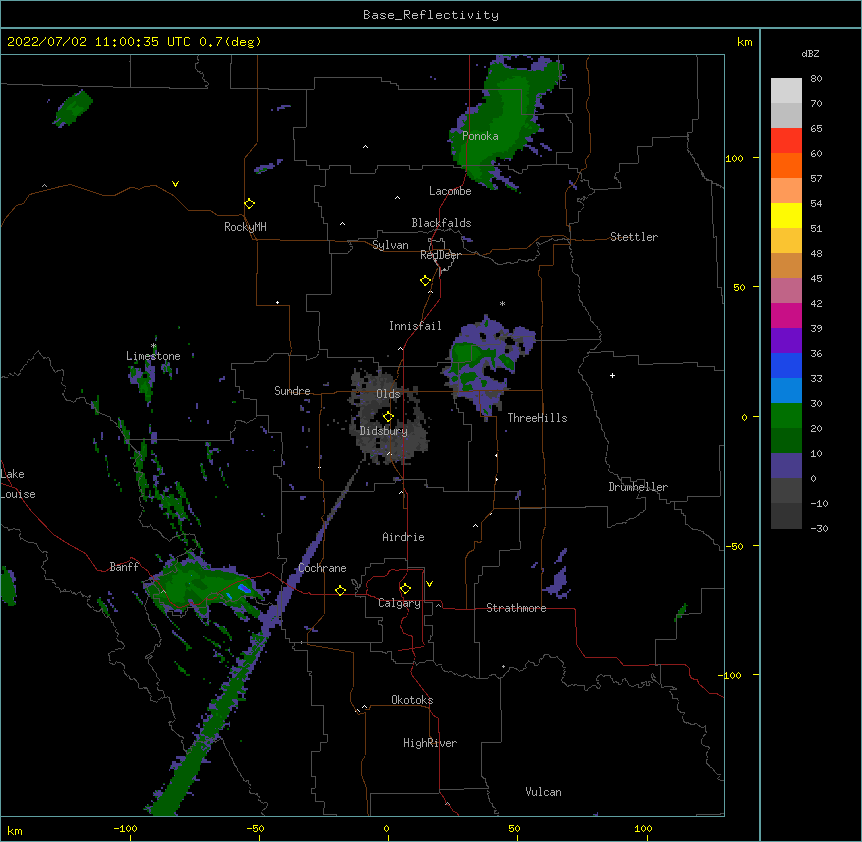Click the Innisfail label

tap(415, 326)
